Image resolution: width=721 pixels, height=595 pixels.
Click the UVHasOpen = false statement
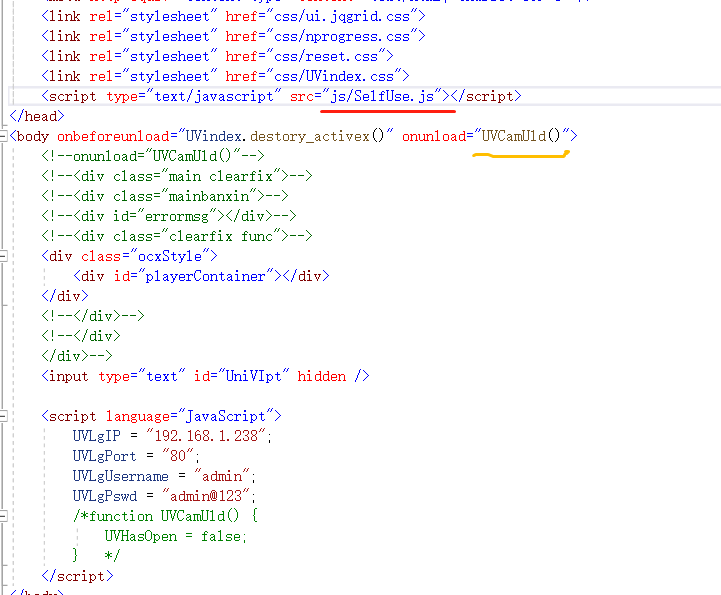176,536
